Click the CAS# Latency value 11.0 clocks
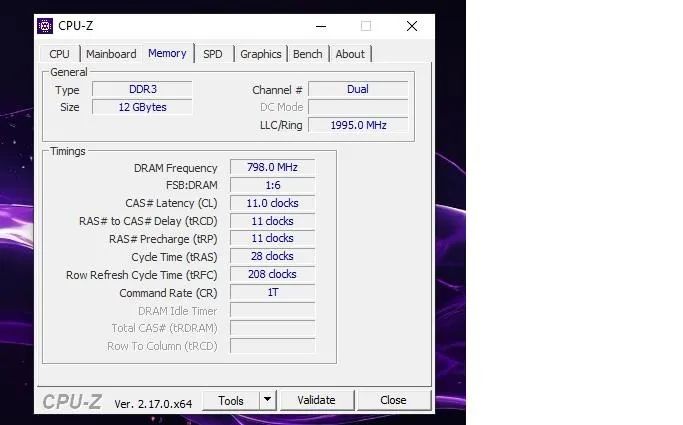683x425 pixels. (x=272, y=203)
